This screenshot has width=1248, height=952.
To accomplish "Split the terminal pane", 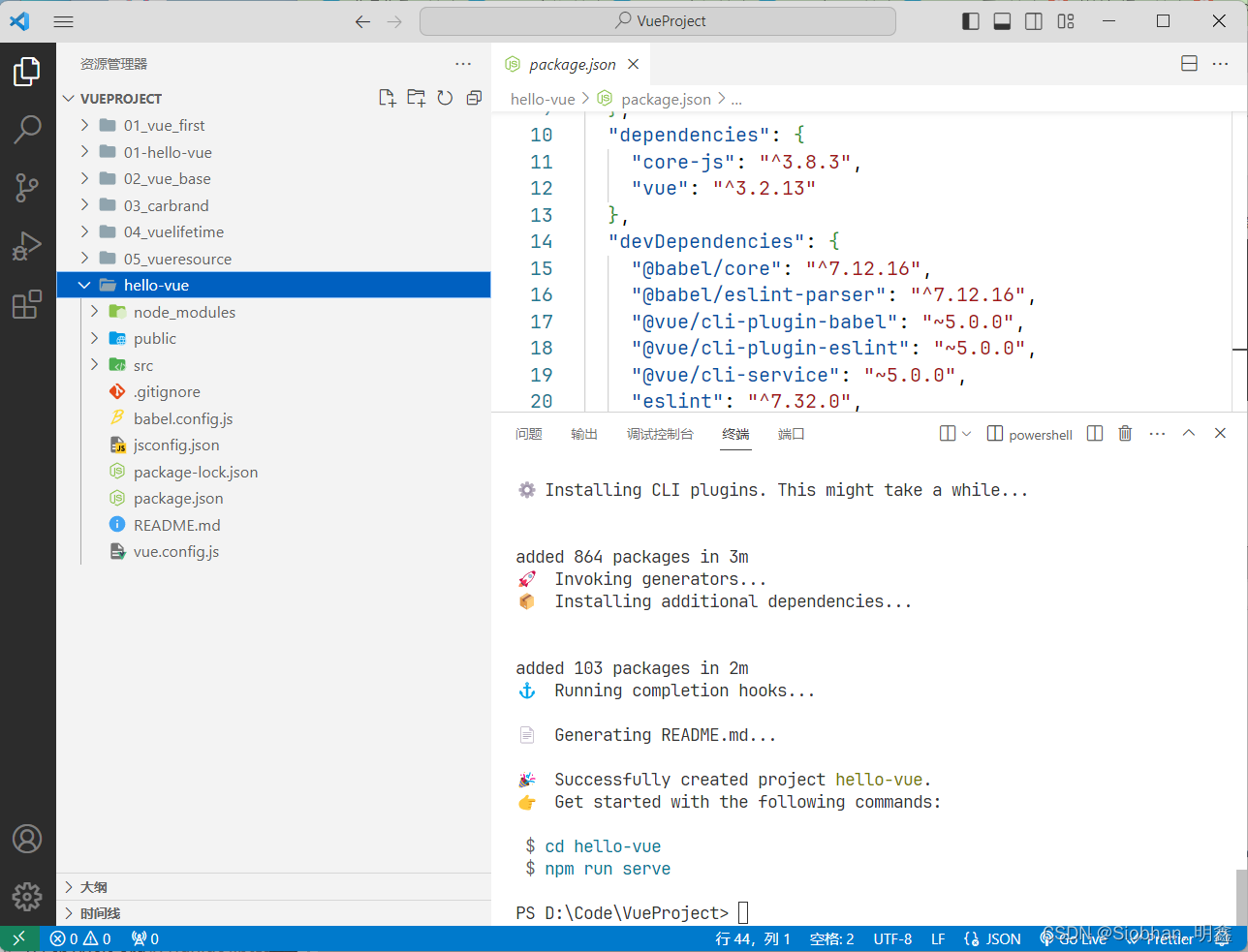I will pyautogui.click(x=1095, y=434).
